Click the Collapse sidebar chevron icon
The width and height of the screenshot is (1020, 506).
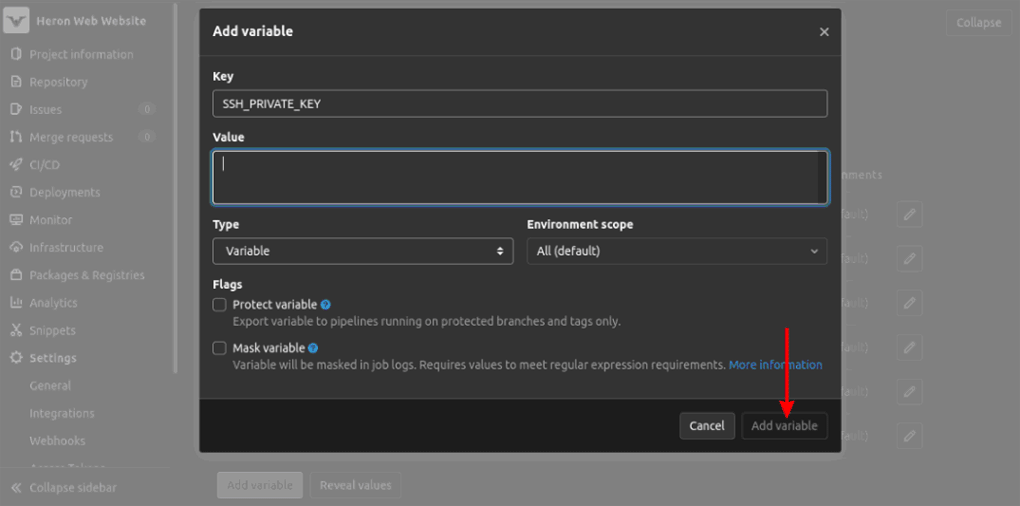point(16,488)
